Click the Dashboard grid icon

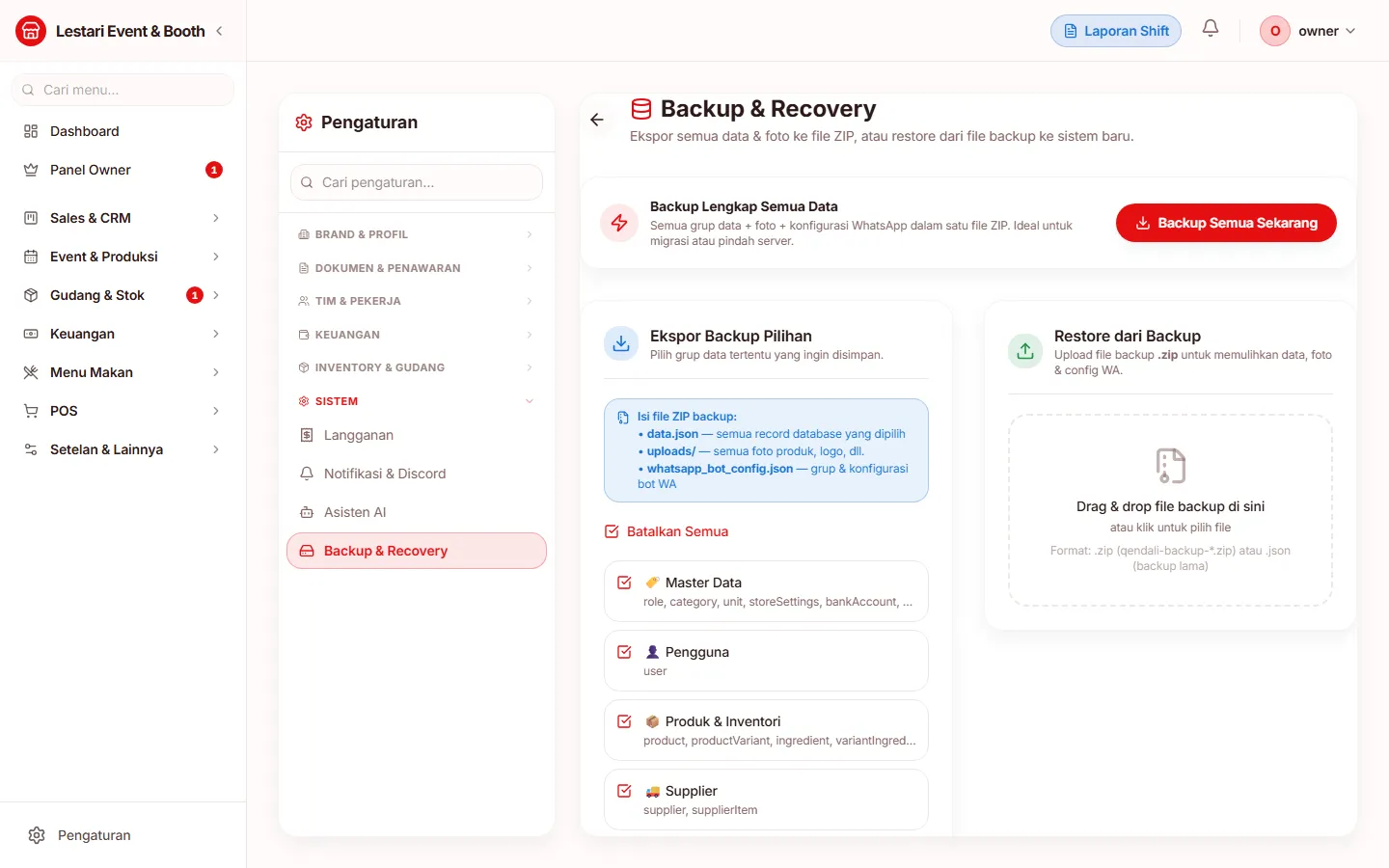(x=31, y=131)
